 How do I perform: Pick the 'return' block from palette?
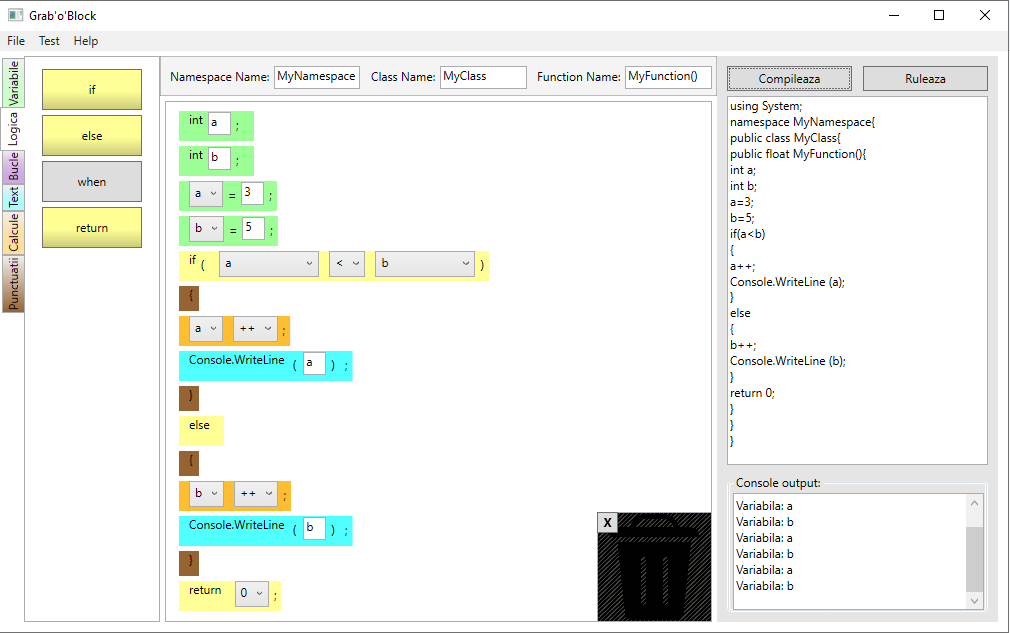(92, 228)
